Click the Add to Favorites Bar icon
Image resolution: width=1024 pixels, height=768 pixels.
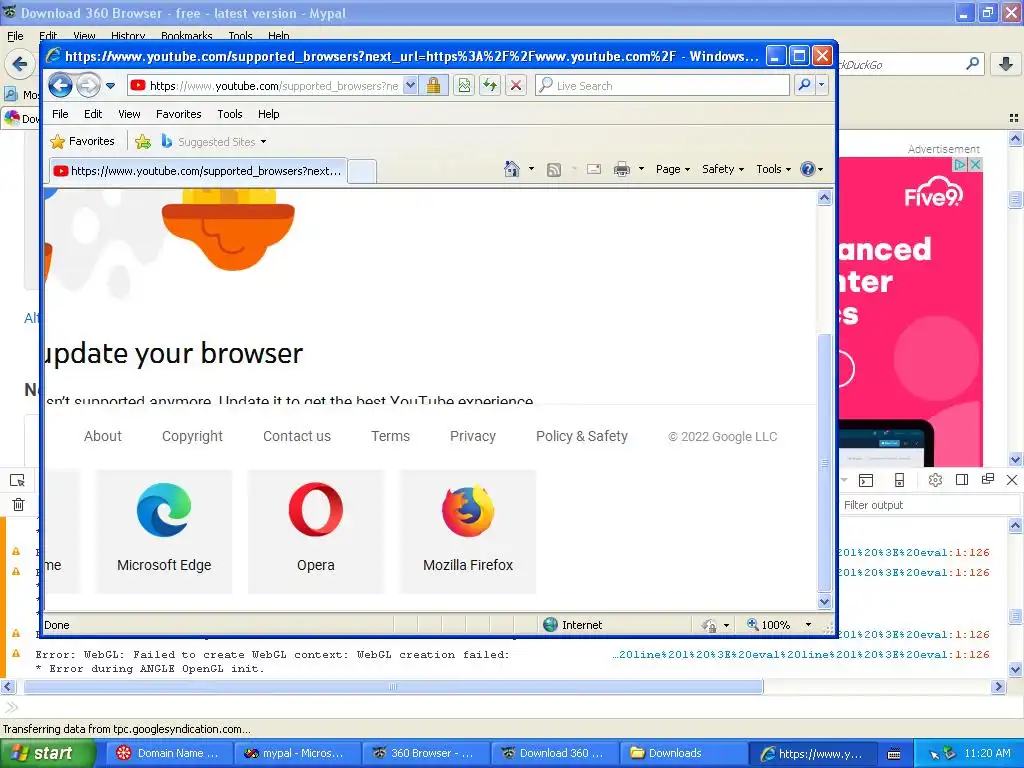point(143,142)
